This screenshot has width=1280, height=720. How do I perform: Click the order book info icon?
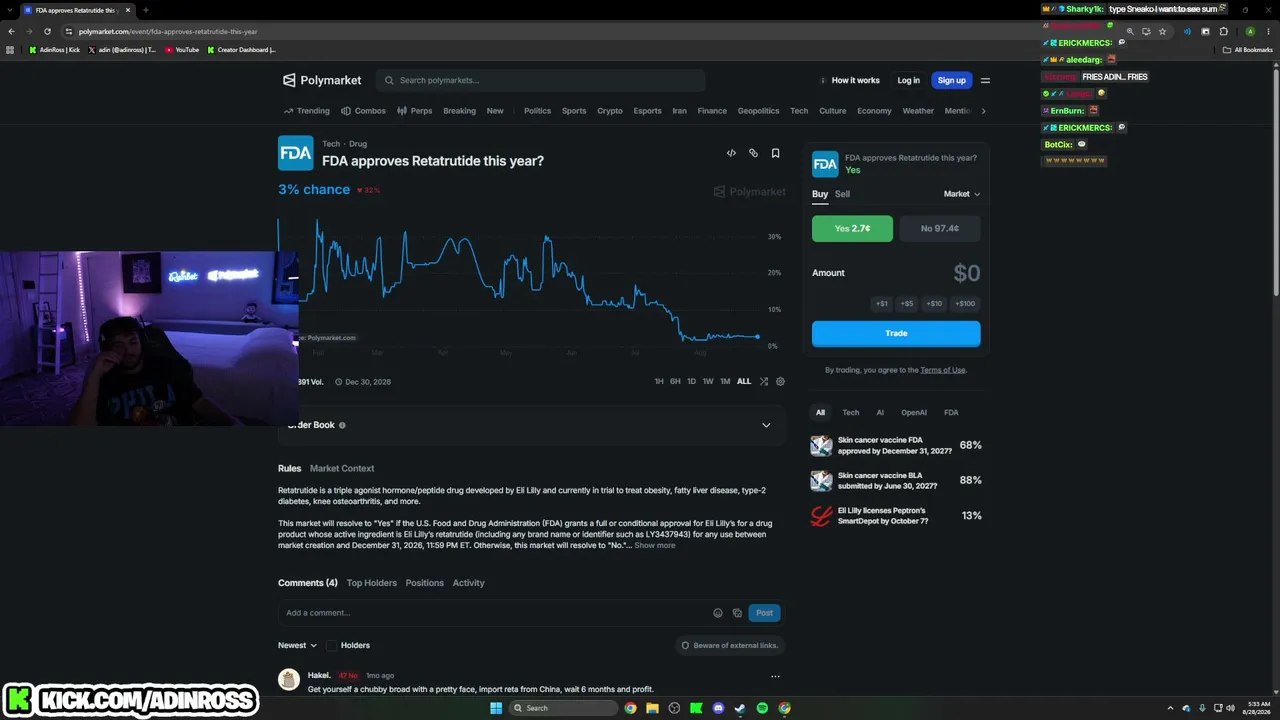tap(342, 425)
